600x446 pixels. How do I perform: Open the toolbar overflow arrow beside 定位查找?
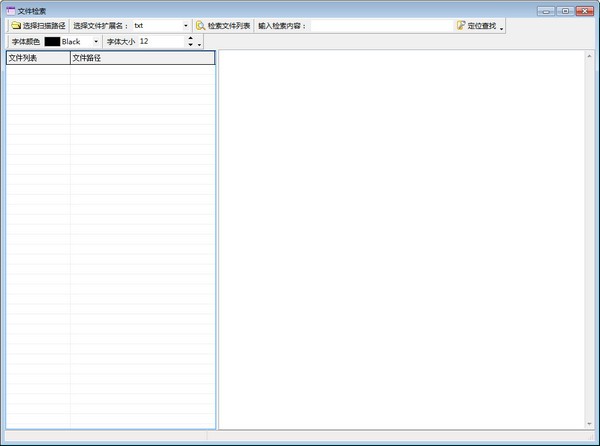point(502,27)
